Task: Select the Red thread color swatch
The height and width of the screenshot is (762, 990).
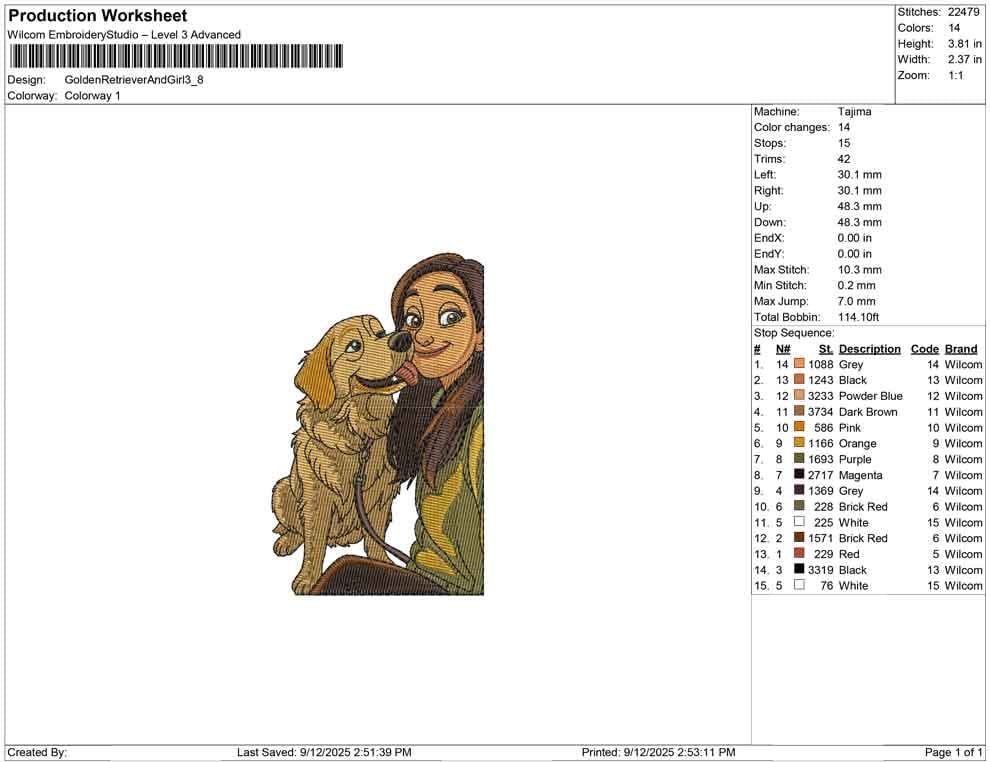Action: [799, 553]
